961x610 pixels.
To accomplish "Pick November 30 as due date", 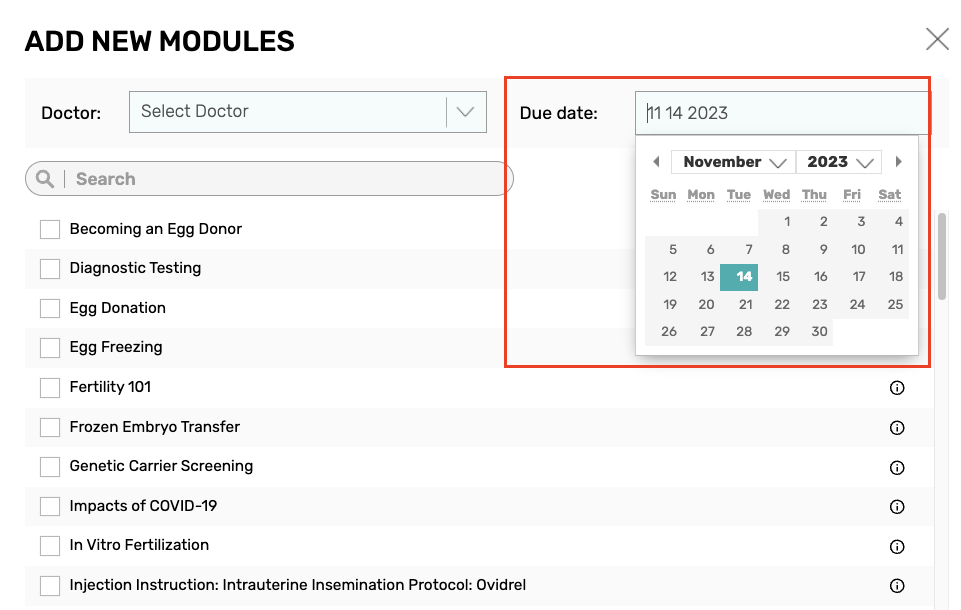I will pyautogui.click(x=819, y=331).
